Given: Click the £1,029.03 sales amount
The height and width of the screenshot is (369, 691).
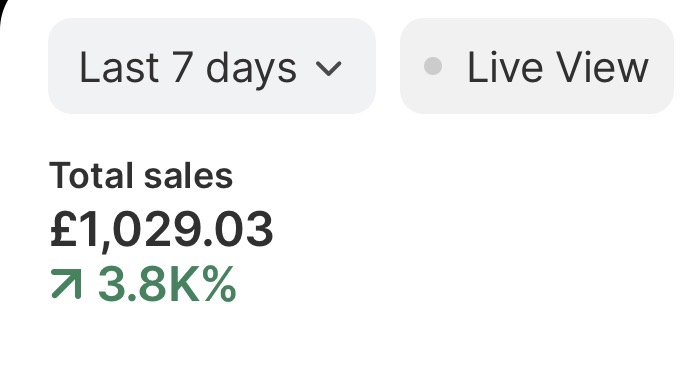Looking at the screenshot, I should (161, 229).
